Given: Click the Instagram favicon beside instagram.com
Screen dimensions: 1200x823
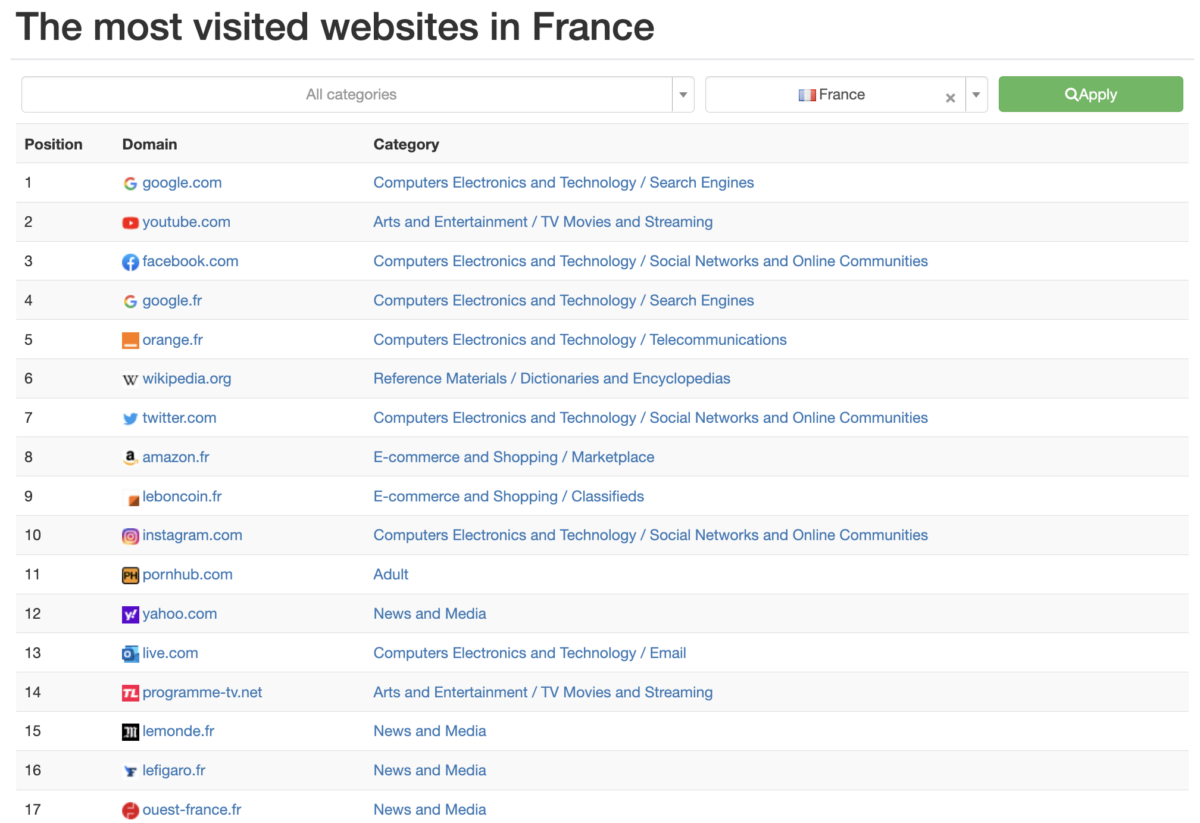Looking at the screenshot, I should 130,536.
